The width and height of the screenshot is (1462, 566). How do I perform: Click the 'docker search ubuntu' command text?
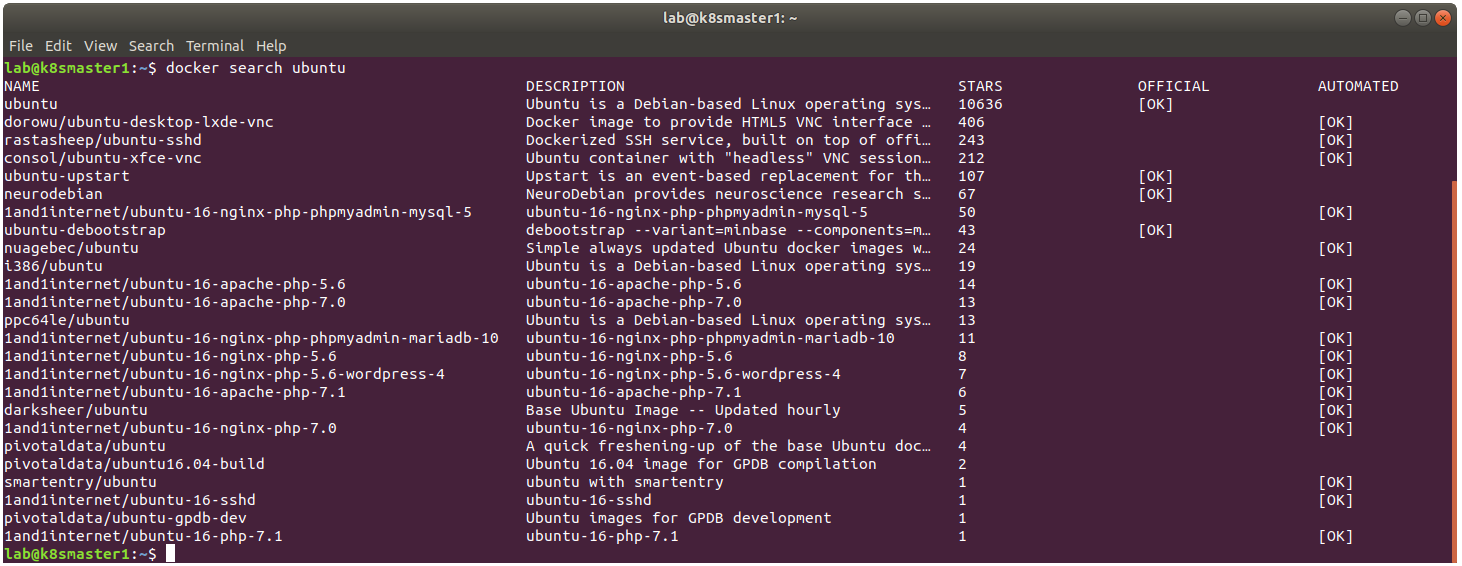point(255,68)
